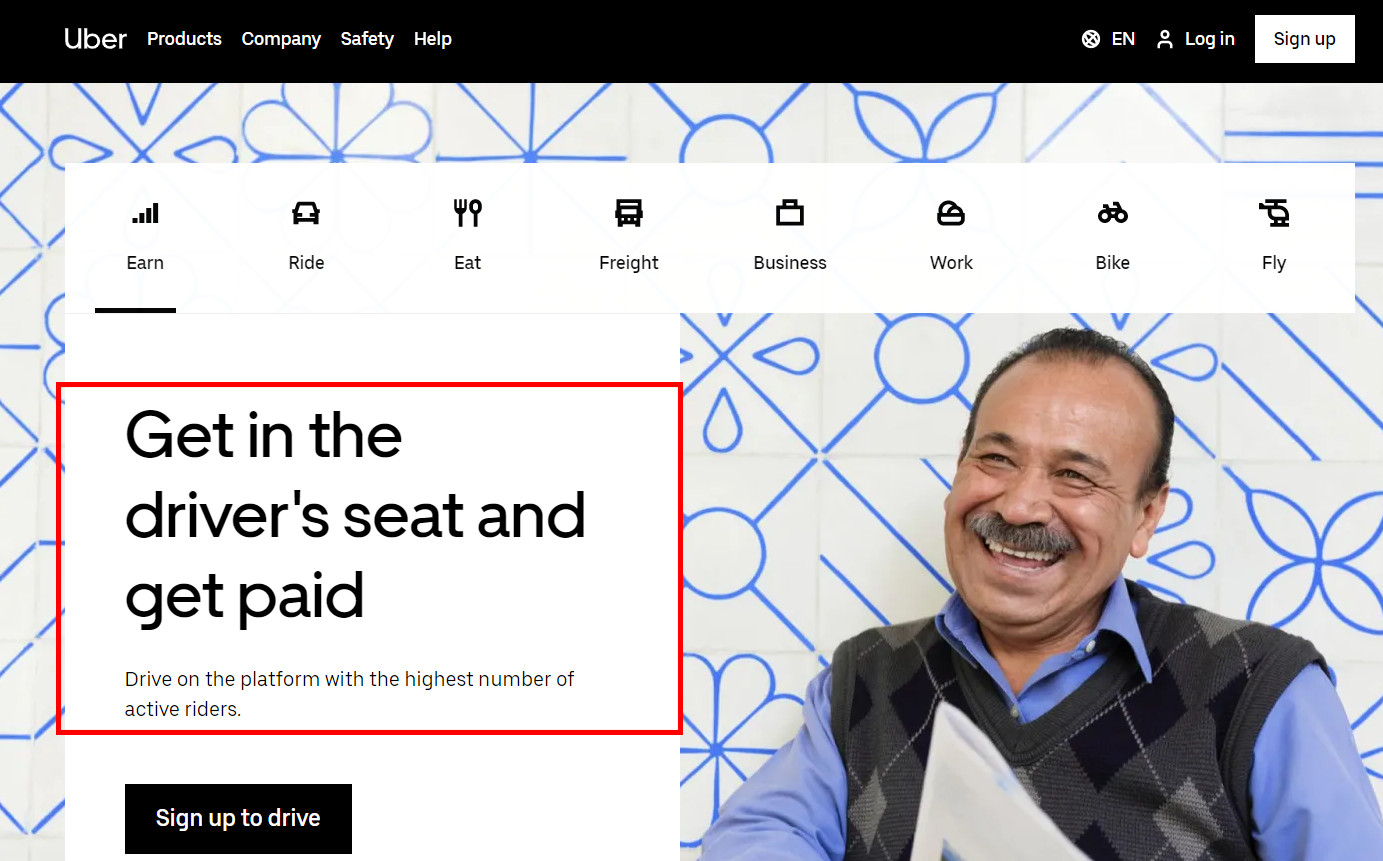Image resolution: width=1383 pixels, height=861 pixels.
Task: Click the Sign up to drive button
Action: coord(238,818)
